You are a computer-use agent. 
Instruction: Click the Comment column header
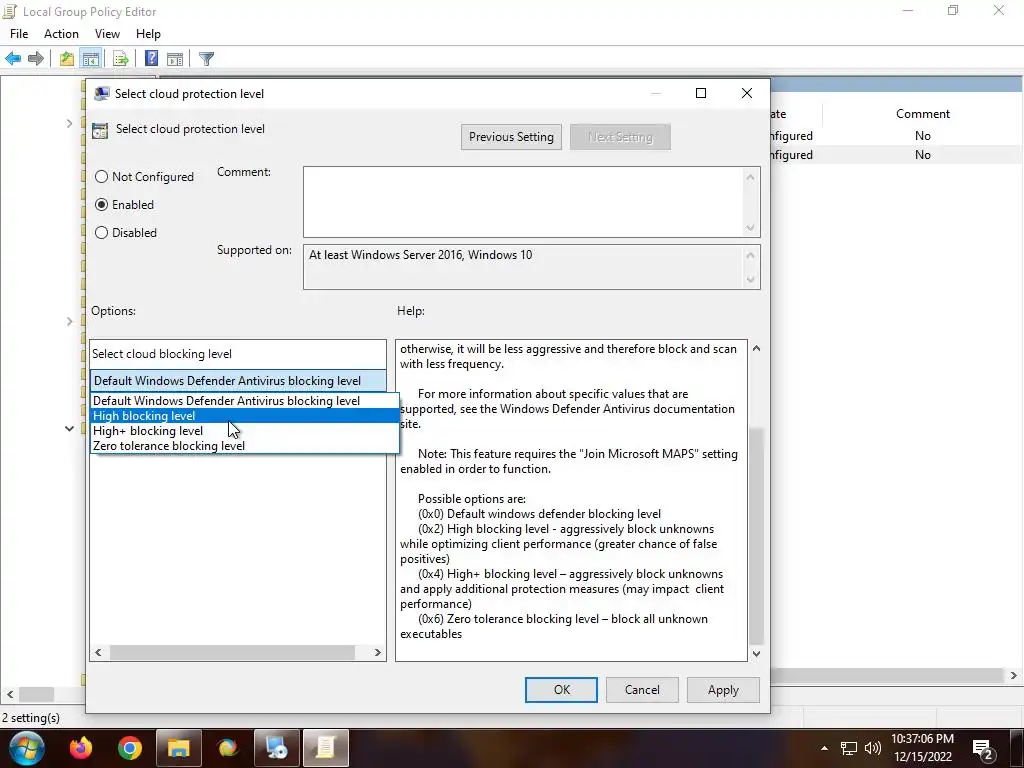click(922, 114)
